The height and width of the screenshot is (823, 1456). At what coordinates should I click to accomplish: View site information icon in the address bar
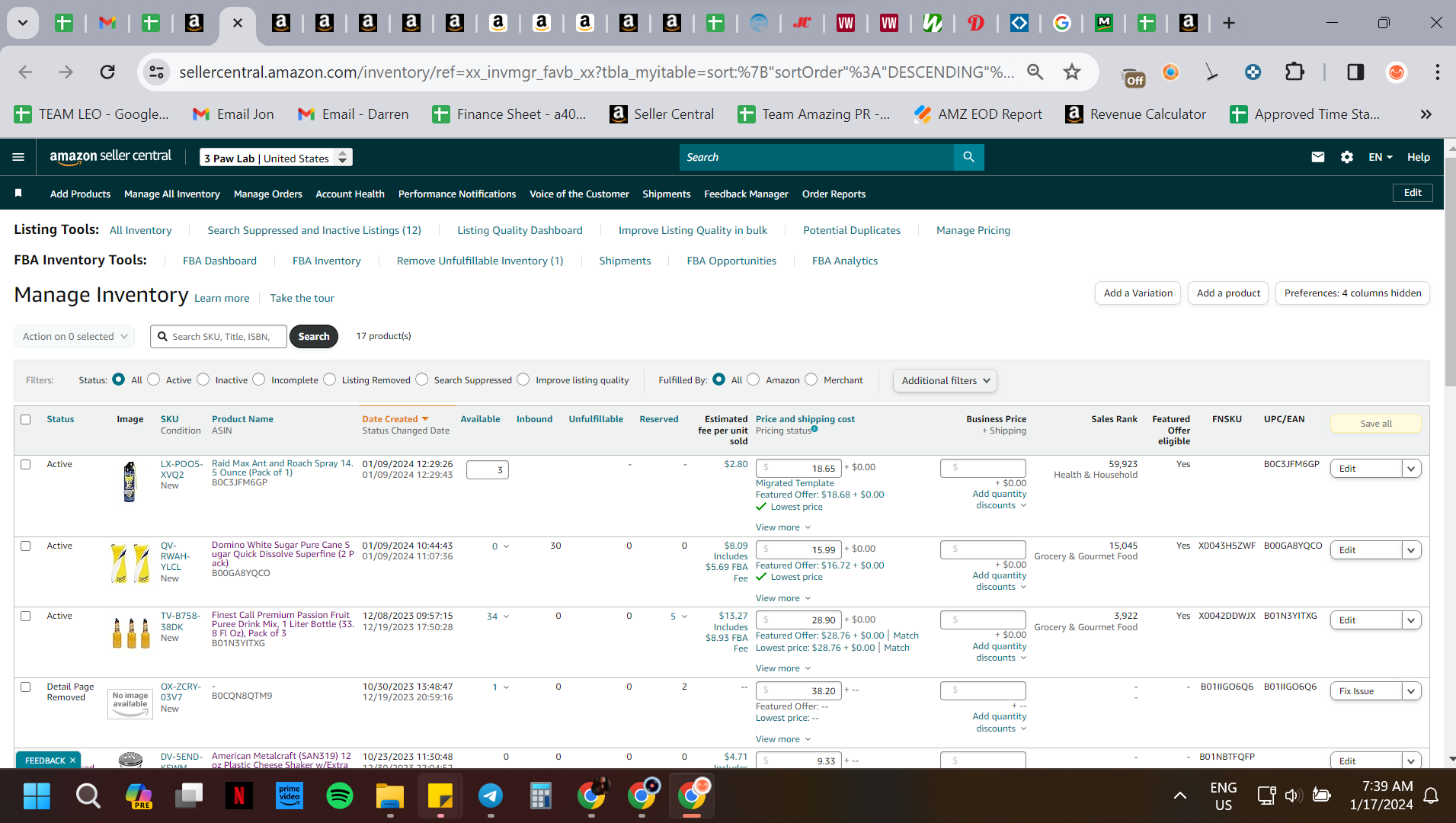pos(156,72)
